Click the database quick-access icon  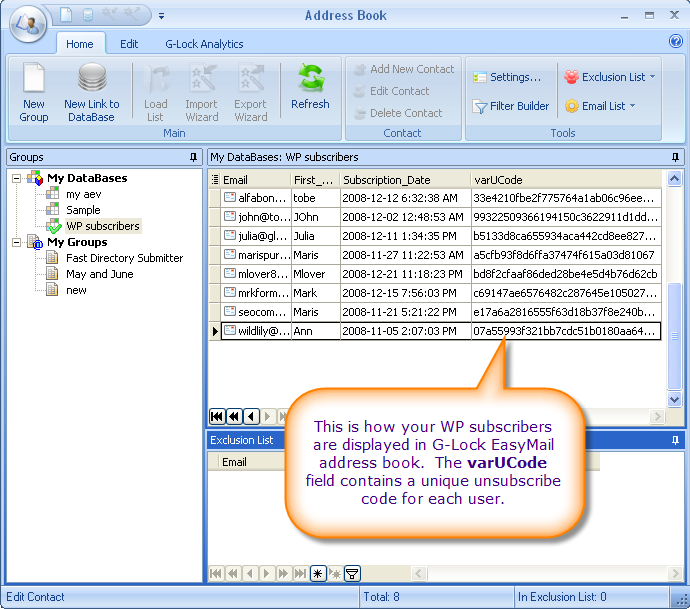(88, 15)
